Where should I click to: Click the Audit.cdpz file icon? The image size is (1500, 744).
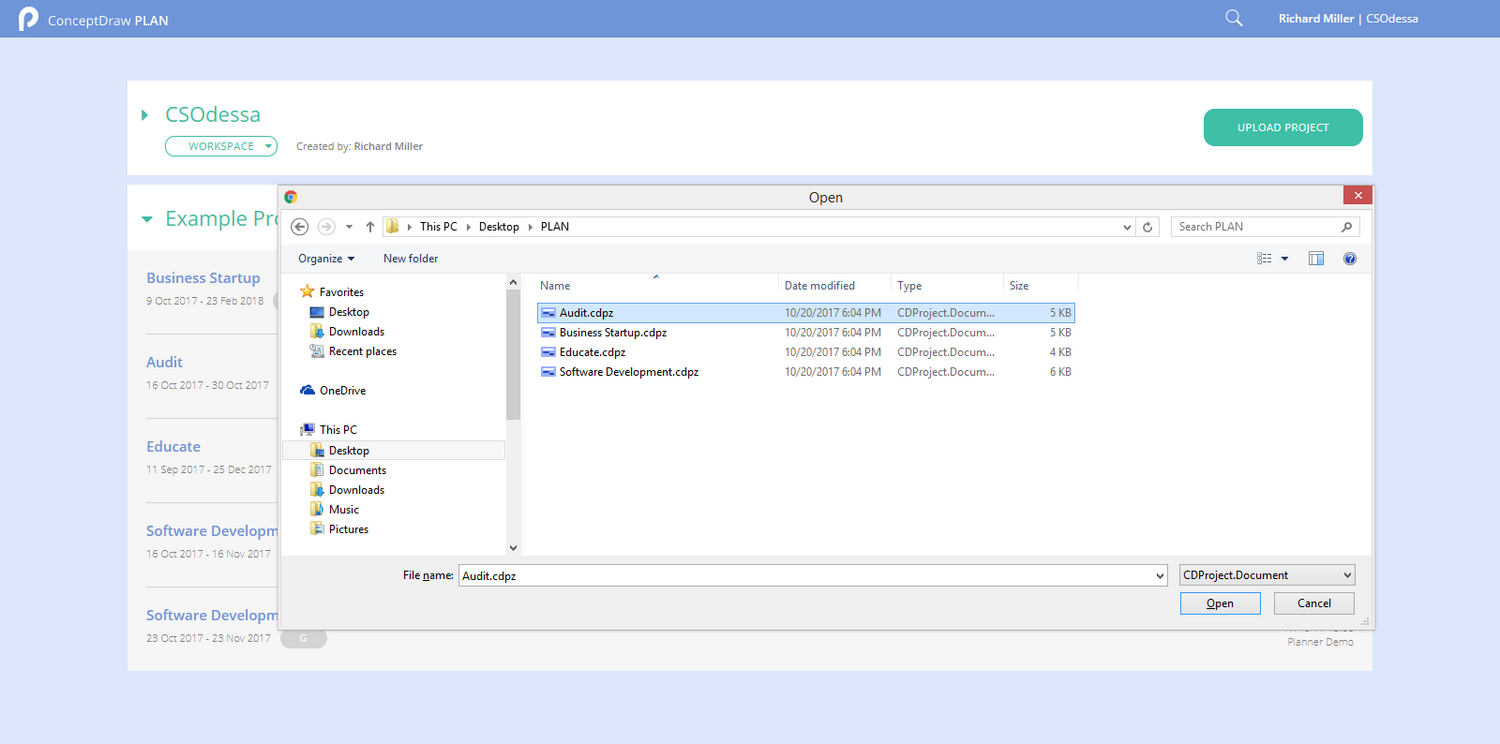tap(548, 313)
